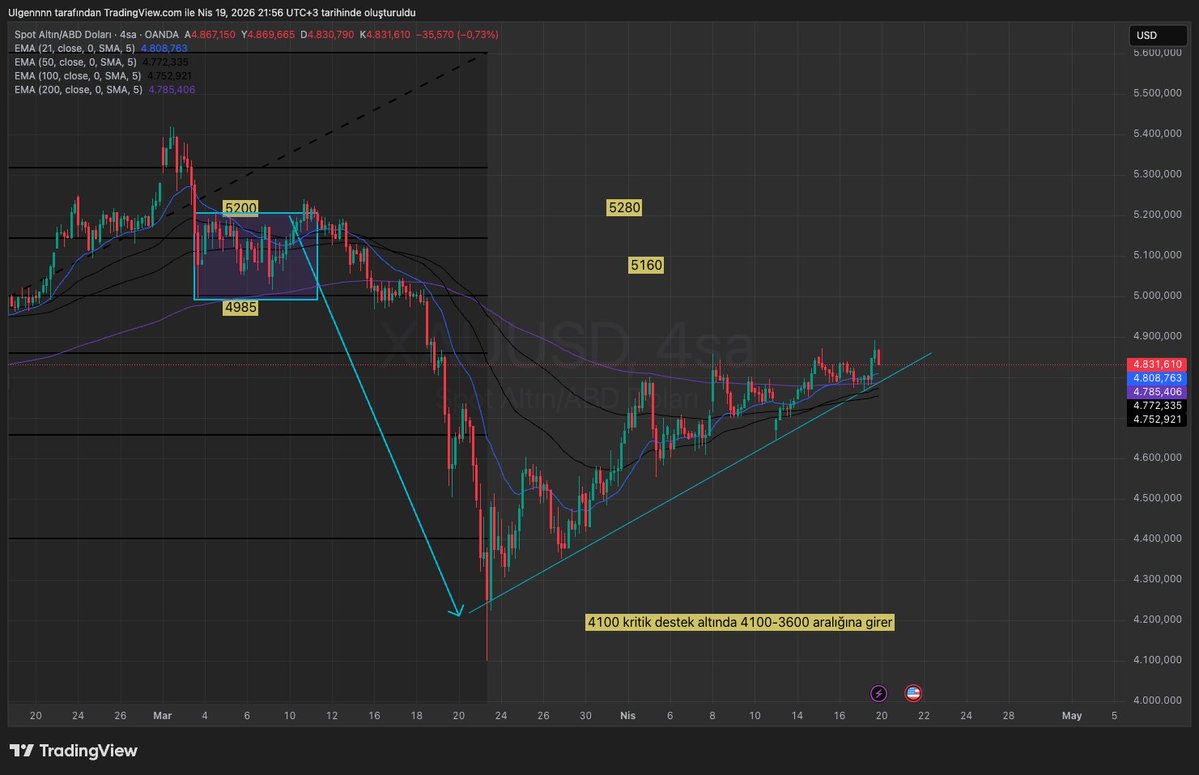Viewport: 1199px width, 775px height.
Task: Click the header text 'Ulgennnn tarafından TradingView.com'
Action: tap(95, 12)
